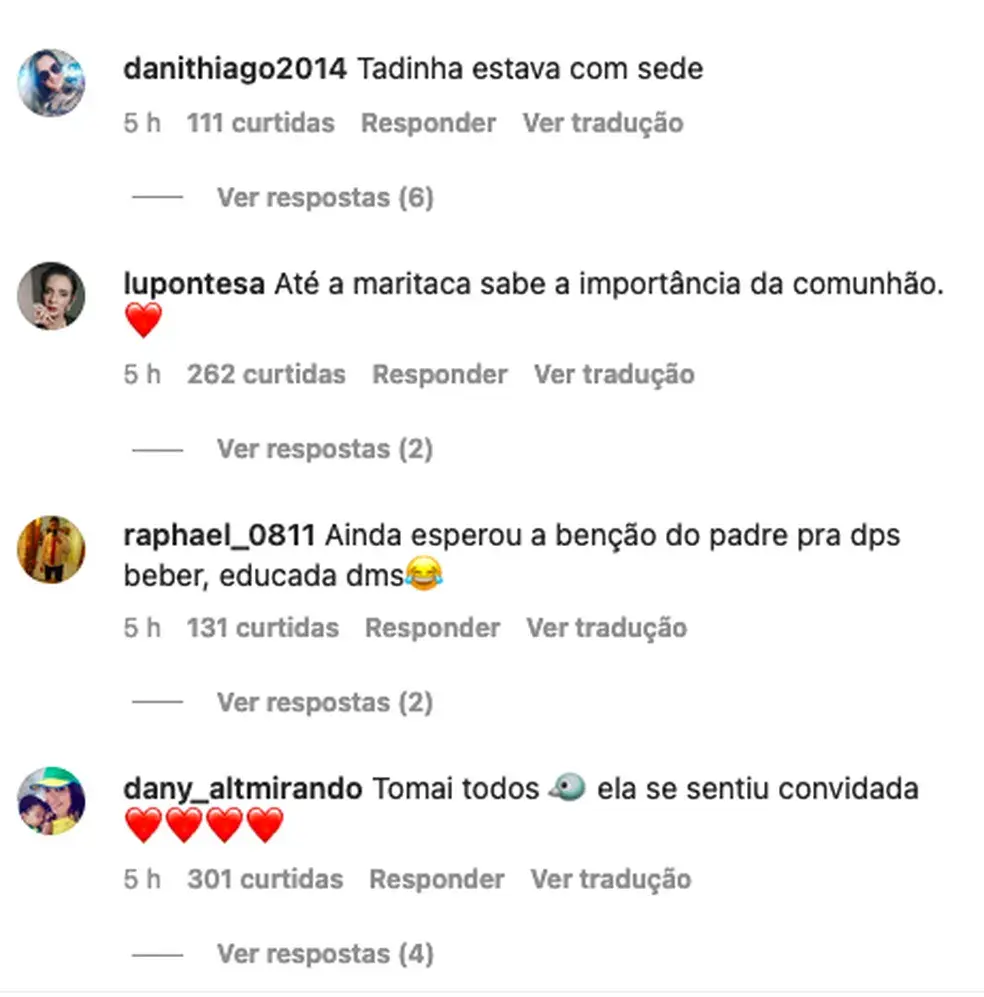
Task: View the 262 curtidas likes list
Action: [266, 375]
